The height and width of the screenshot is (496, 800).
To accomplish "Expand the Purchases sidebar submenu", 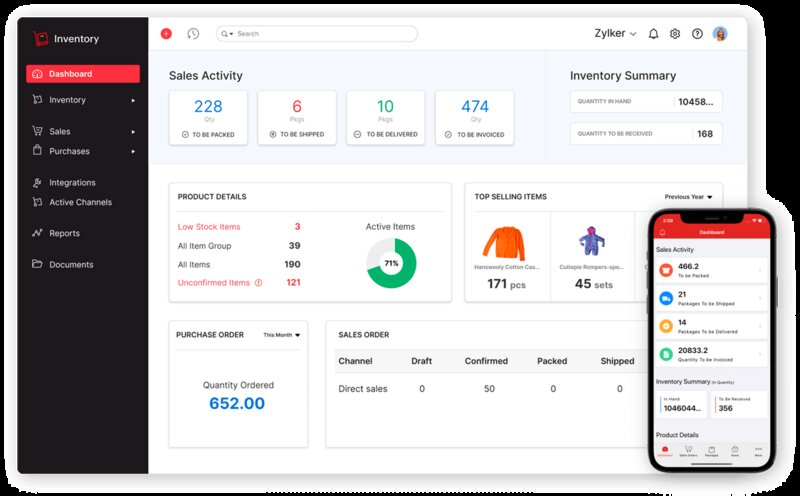I will coord(133,152).
